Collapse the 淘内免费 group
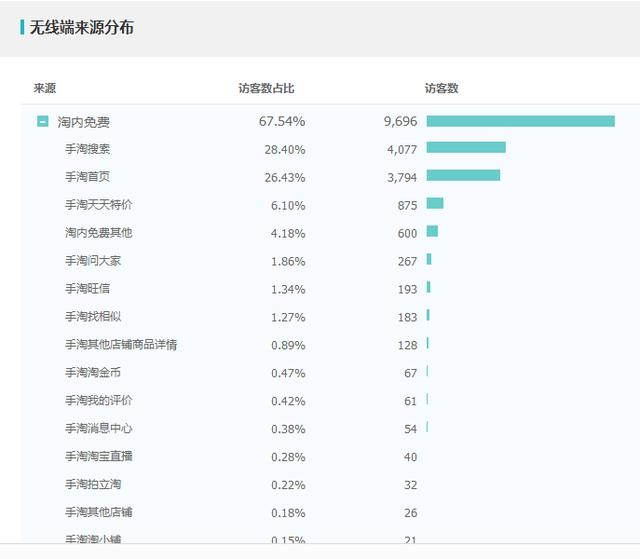Viewport: 640px width, 559px height. coord(42,121)
